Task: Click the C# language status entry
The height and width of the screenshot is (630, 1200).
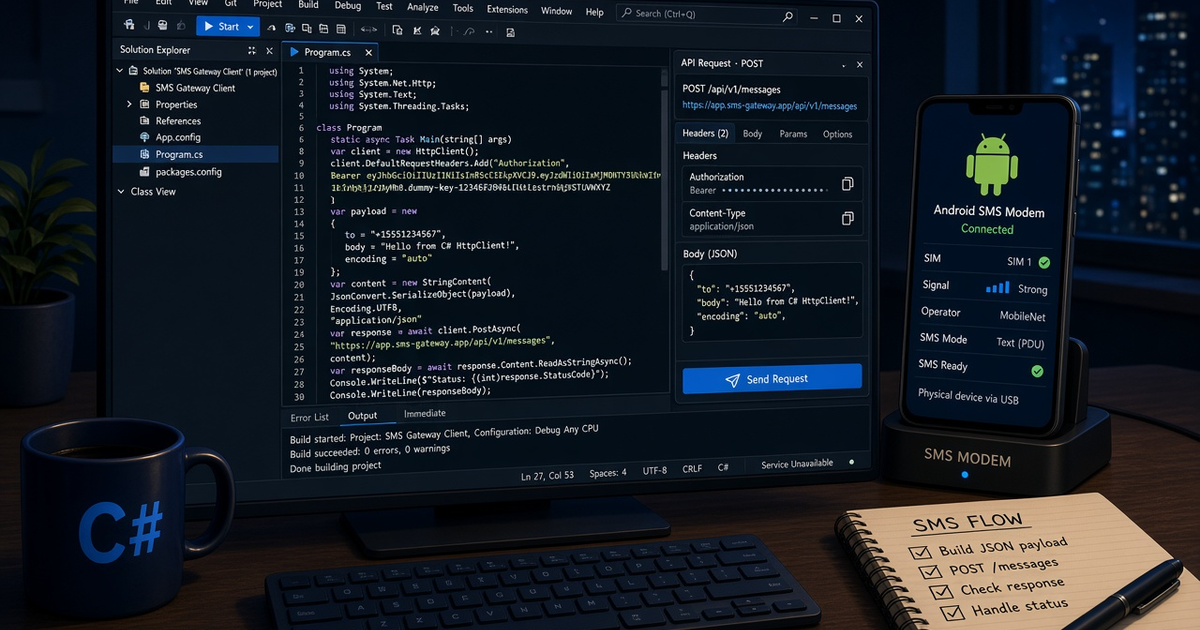Action: point(723,467)
